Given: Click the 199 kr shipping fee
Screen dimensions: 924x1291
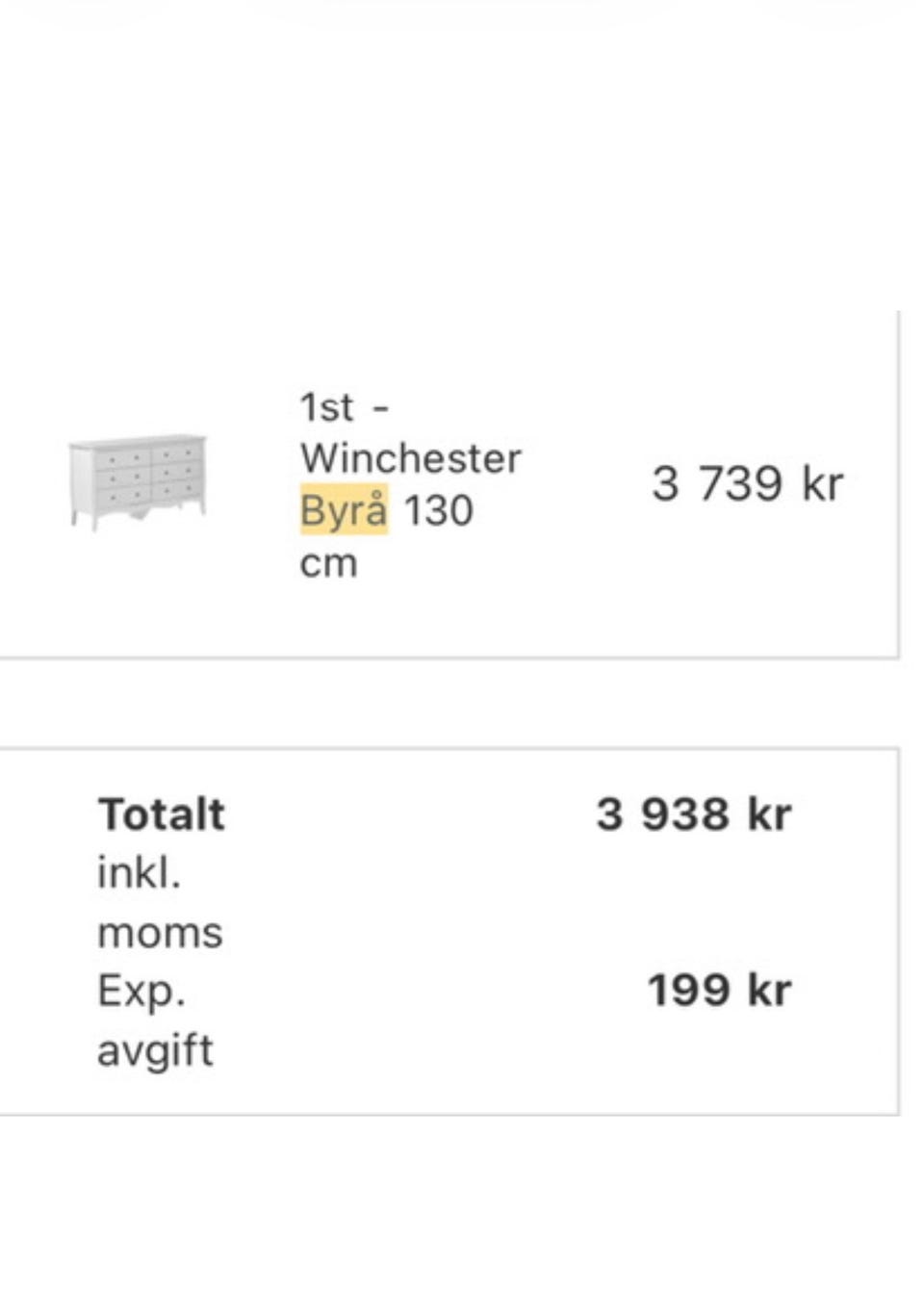Looking at the screenshot, I should [719, 991].
